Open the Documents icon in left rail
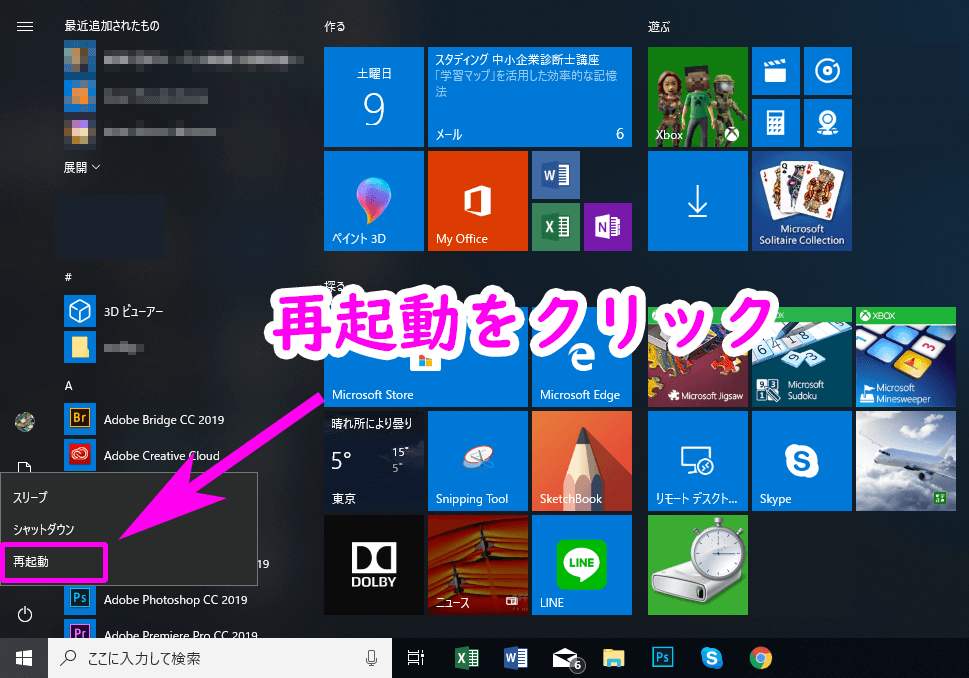Viewport: 969px width, 678px height. (25, 467)
